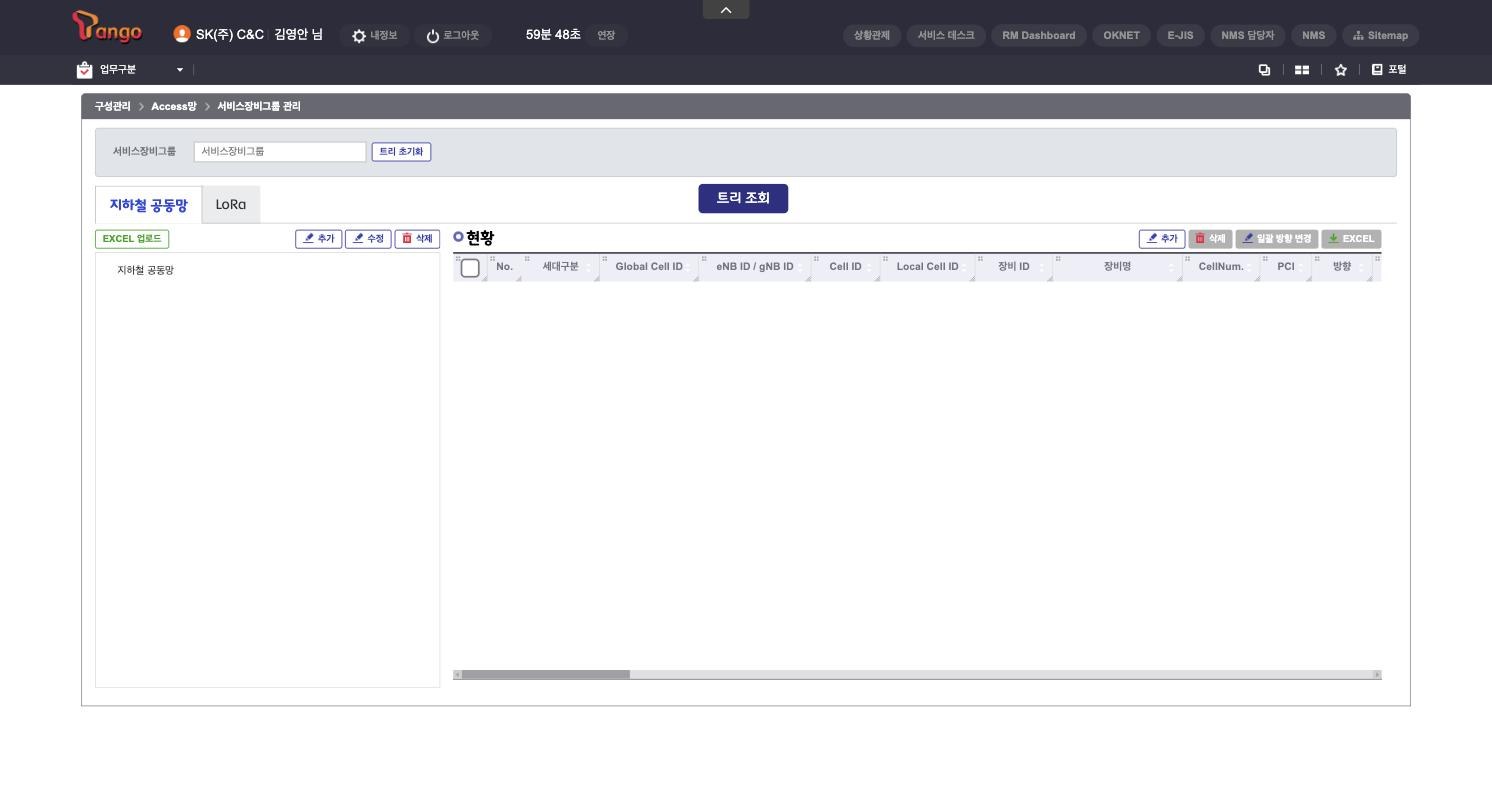Screen dimensions: 1492x812
Task: Click the EXCEL 업로드 button
Action: [132, 239]
